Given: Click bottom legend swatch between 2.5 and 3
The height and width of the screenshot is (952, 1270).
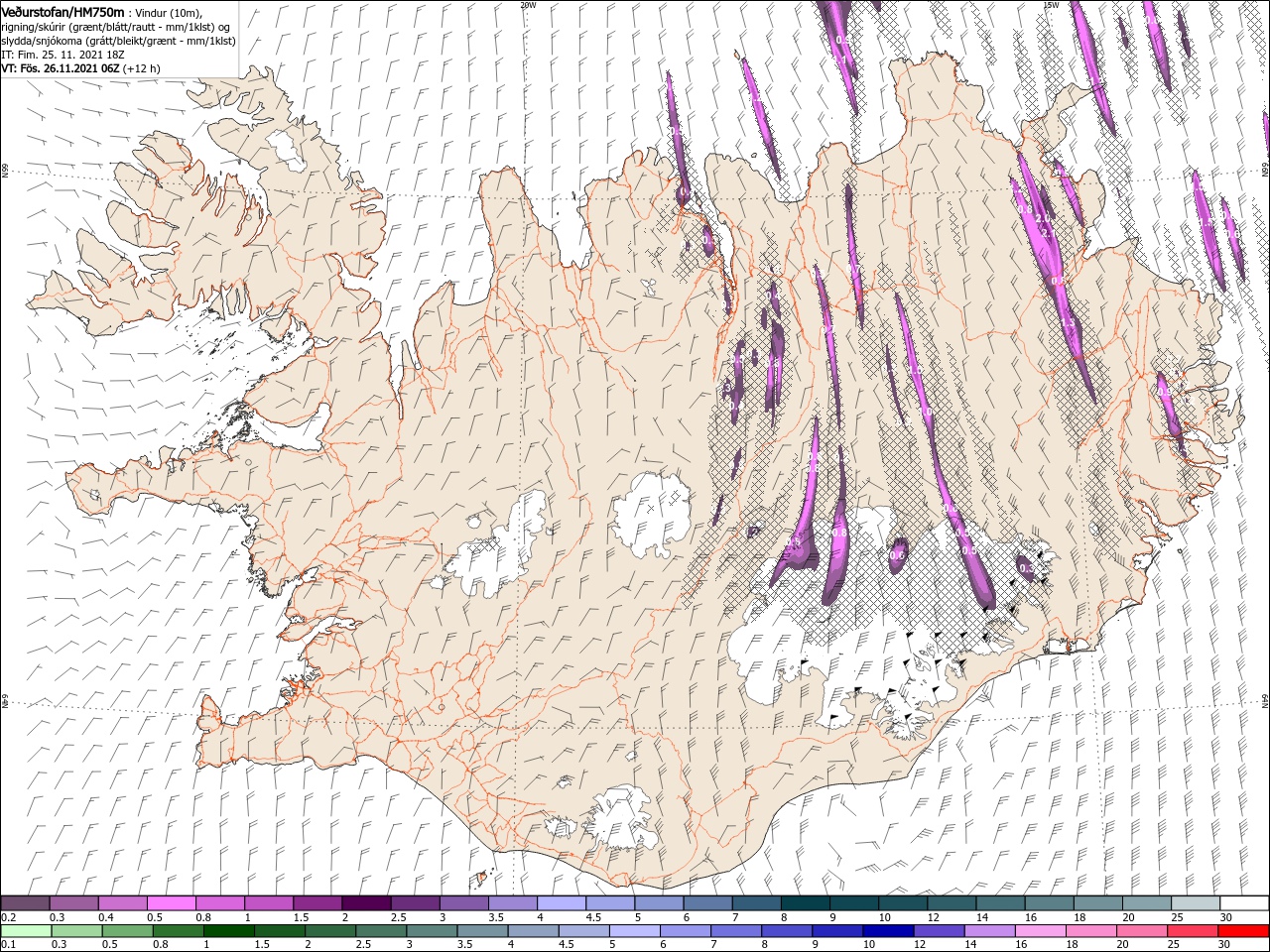Looking at the screenshot, I should point(383,931).
